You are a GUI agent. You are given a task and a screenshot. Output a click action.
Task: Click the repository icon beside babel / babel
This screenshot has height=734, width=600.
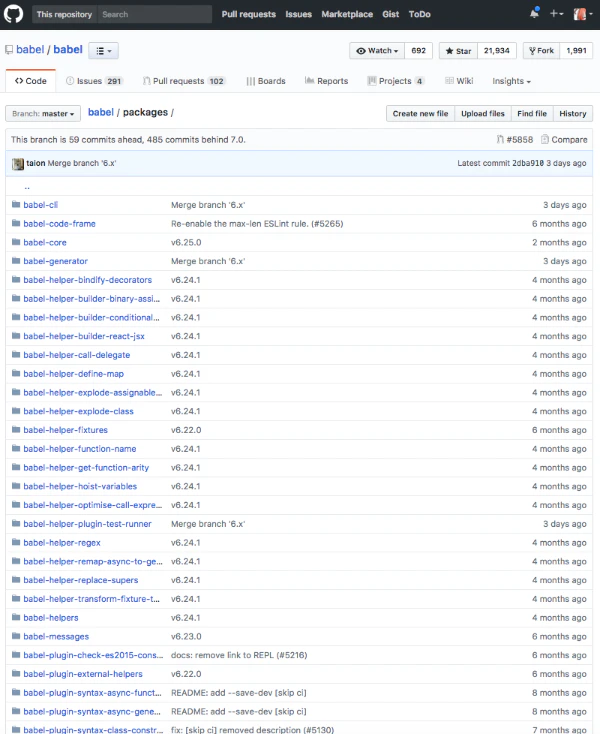click(9, 50)
